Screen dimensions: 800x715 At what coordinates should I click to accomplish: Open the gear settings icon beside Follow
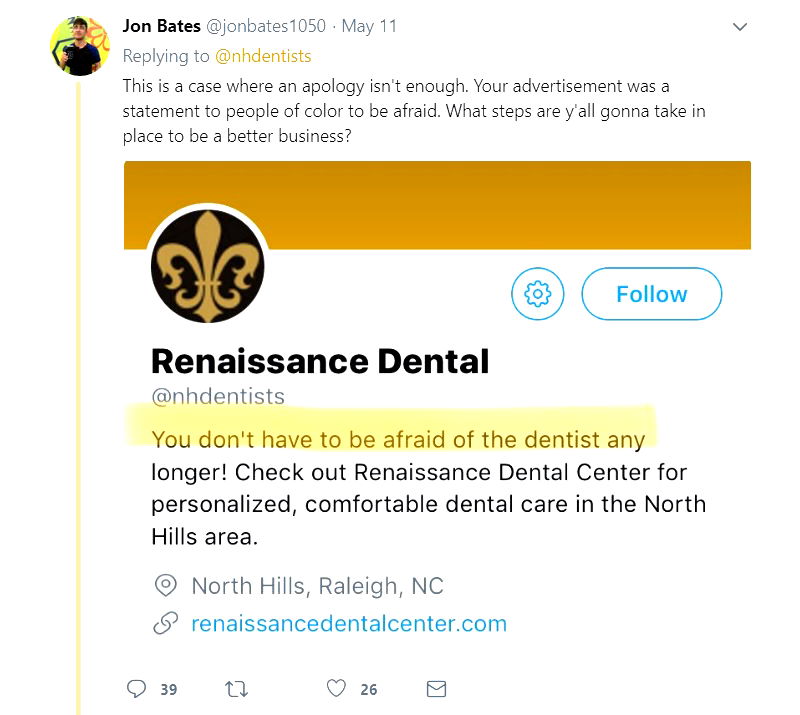pos(538,293)
